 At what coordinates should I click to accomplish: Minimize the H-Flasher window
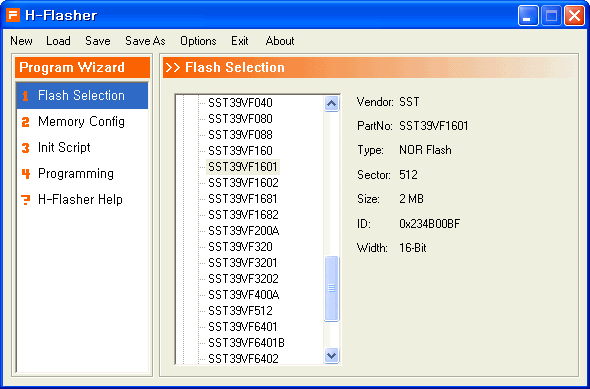528,16
